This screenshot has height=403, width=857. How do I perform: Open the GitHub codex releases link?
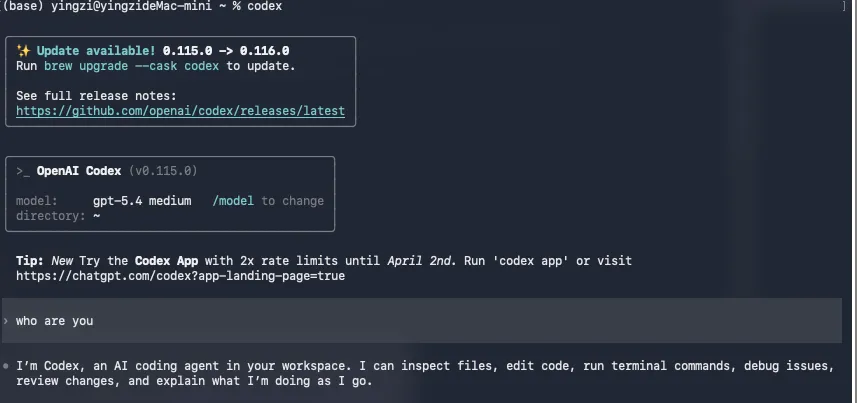pyautogui.click(x=180, y=111)
